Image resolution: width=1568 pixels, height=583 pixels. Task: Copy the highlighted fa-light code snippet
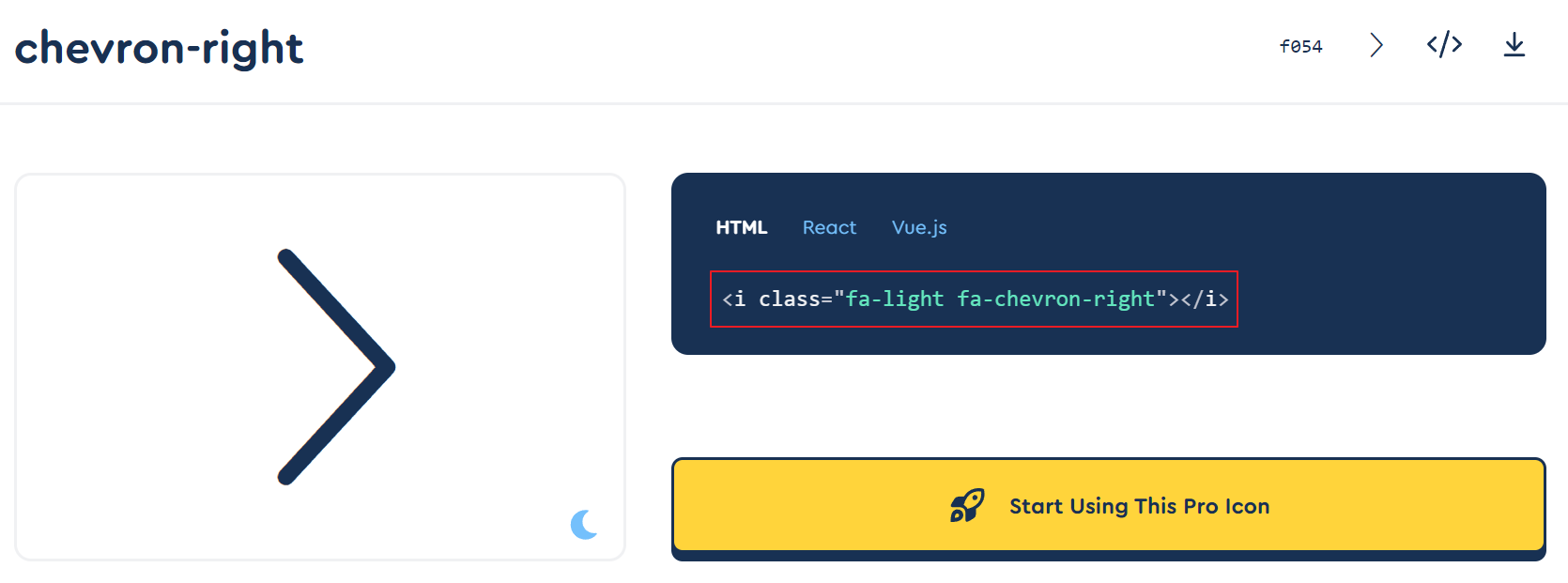[x=975, y=299]
